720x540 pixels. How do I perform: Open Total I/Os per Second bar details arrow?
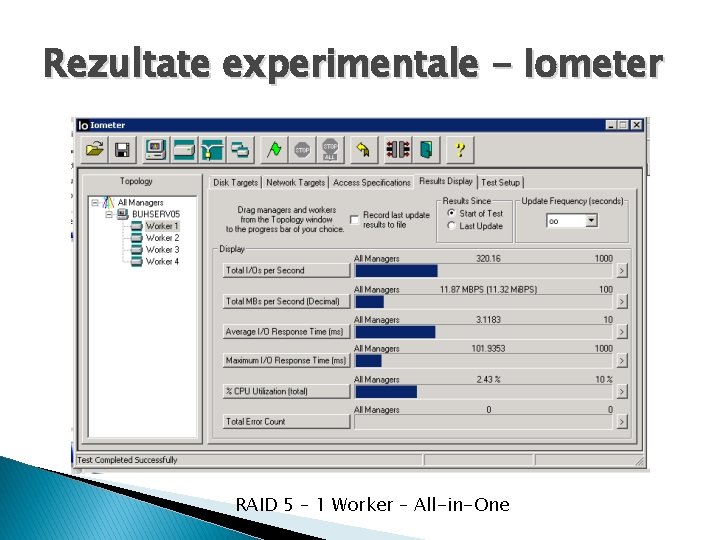coord(622,270)
